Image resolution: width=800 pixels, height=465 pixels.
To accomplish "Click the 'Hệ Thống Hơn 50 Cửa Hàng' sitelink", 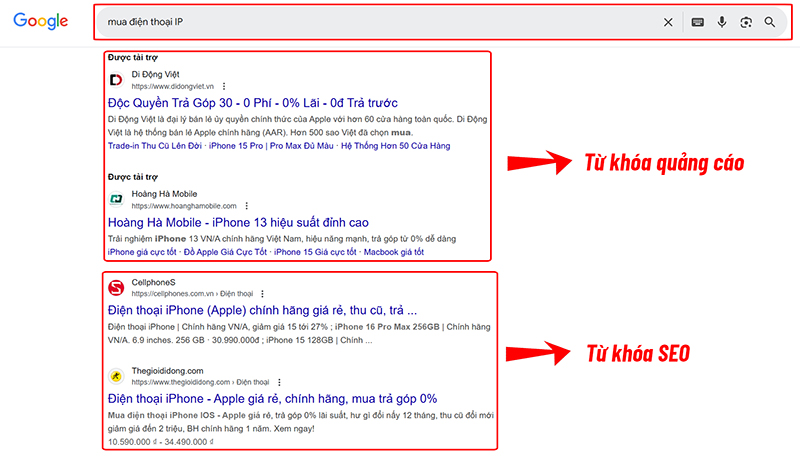I will tap(395, 146).
